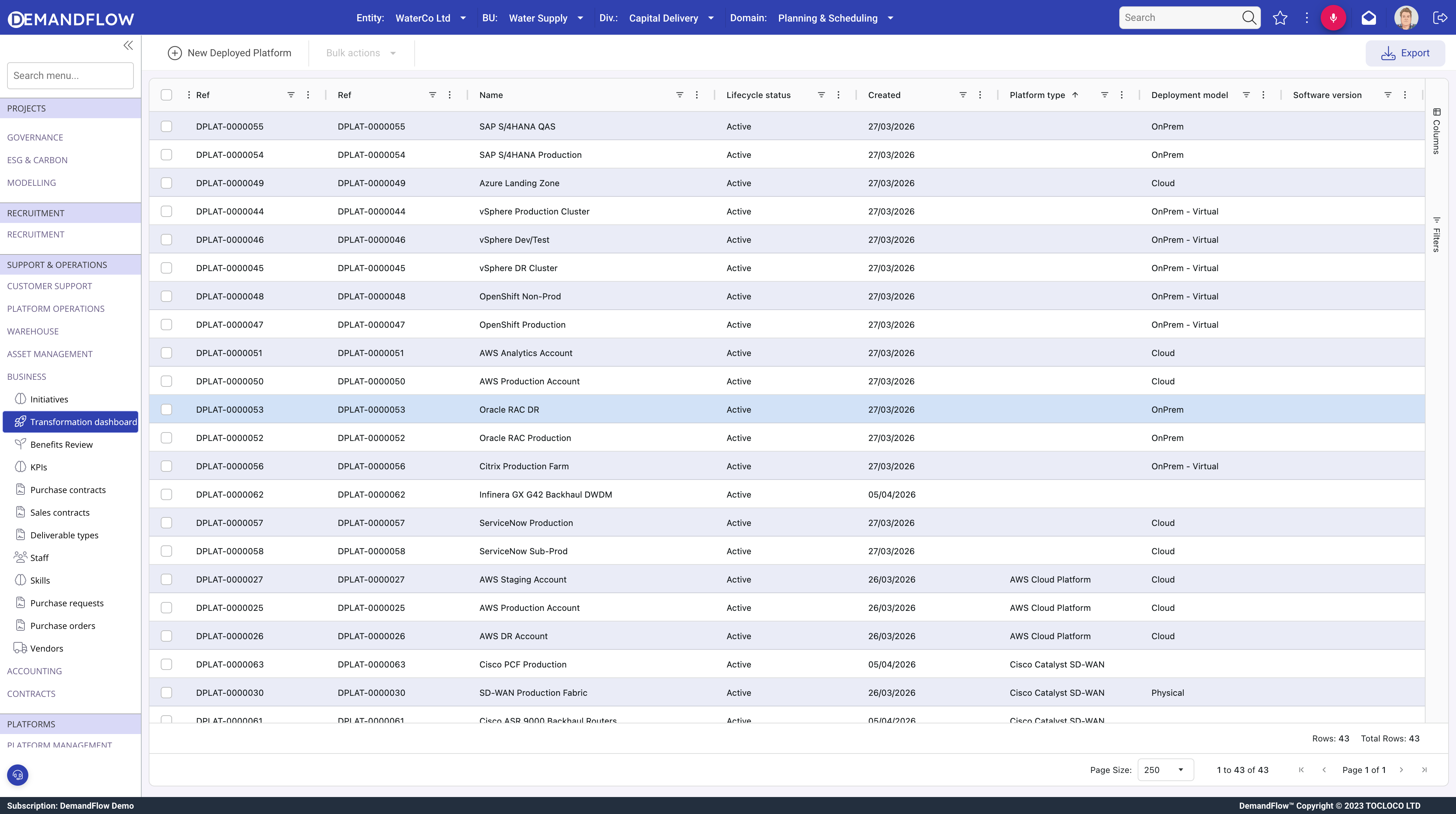Click New Deployed Platform button
The image size is (1456, 814).
(229, 53)
